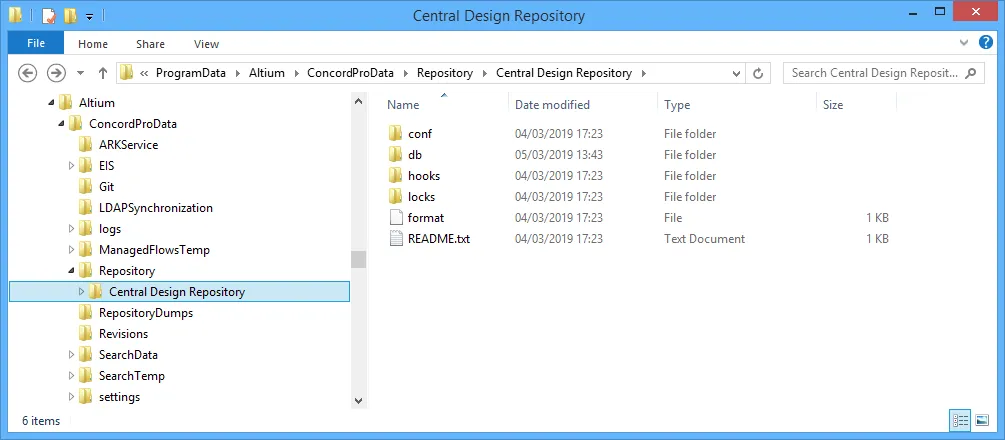Expand the SearchTemp tree node
Screen dimensions: 1005x440
71,376
